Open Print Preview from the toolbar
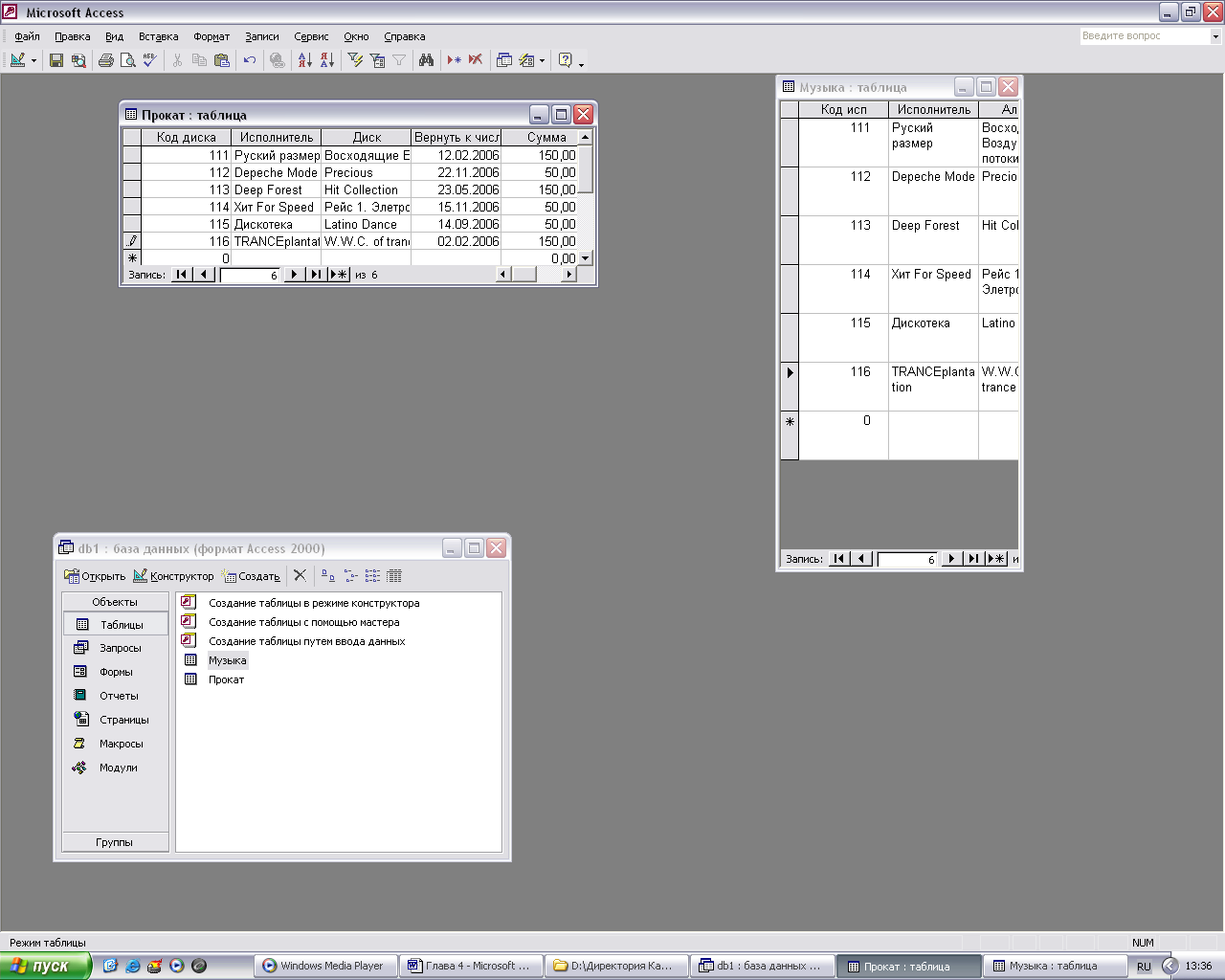 point(128,60)
